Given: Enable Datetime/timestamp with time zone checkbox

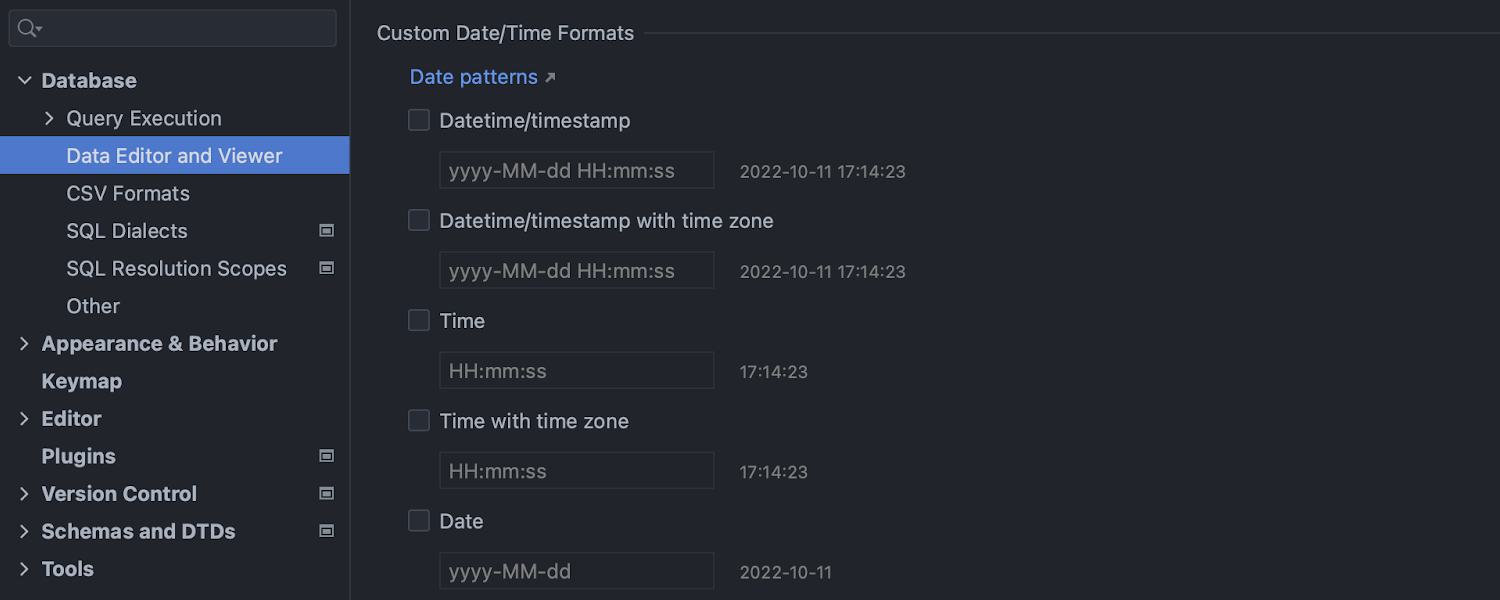Looking at the screenshot, I should click(419, 221).
